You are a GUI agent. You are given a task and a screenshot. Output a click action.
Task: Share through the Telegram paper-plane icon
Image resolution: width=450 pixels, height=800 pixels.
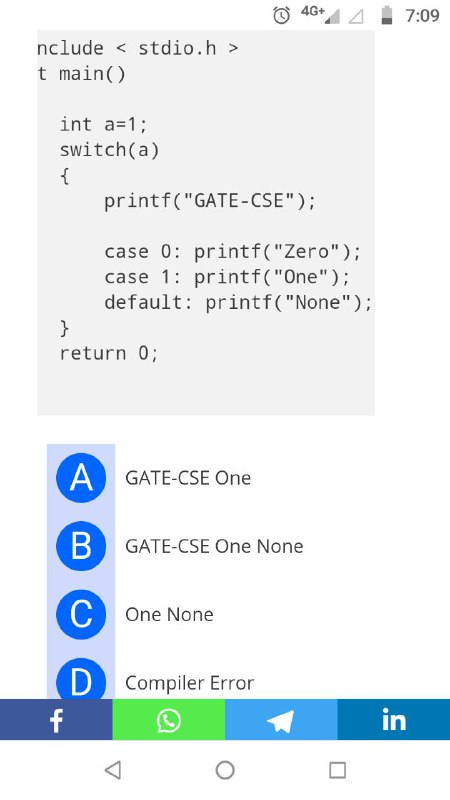281,720
